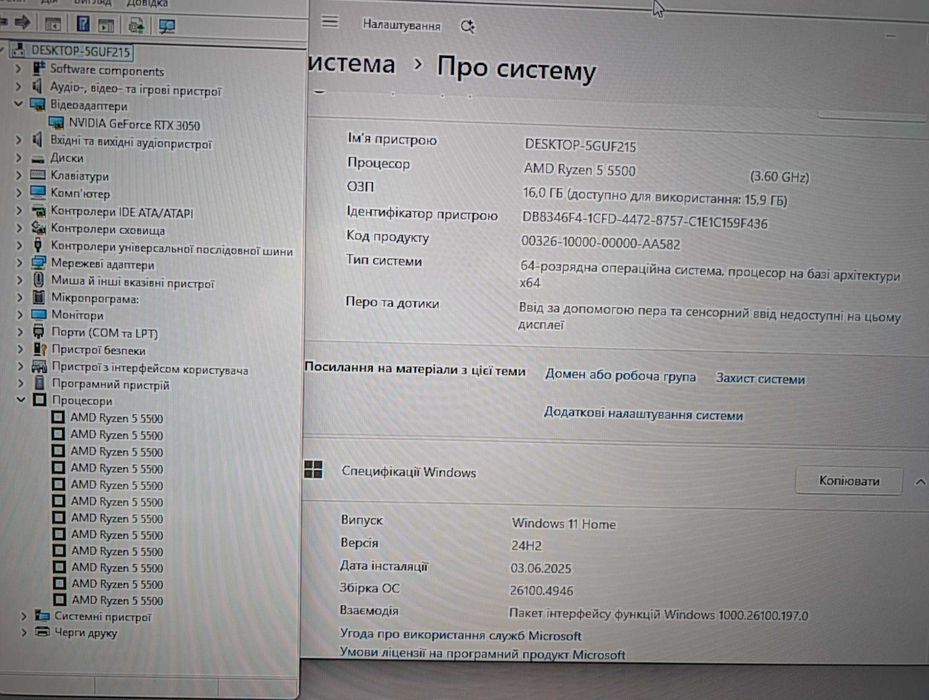Click the Копіювати button
The width and height of the screenshot is (929, 700).
(x=848, y=481)
